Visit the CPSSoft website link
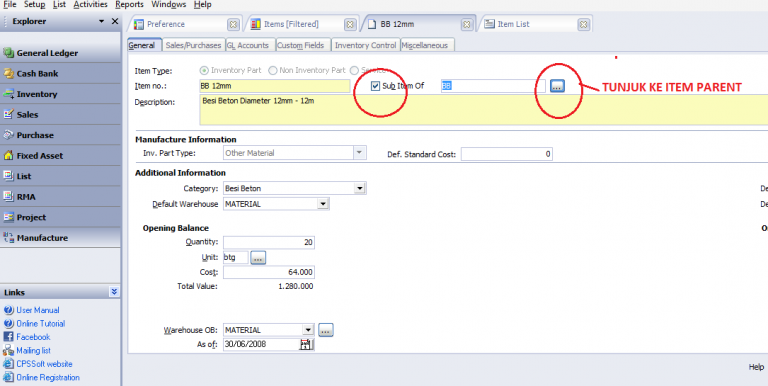 44,364
